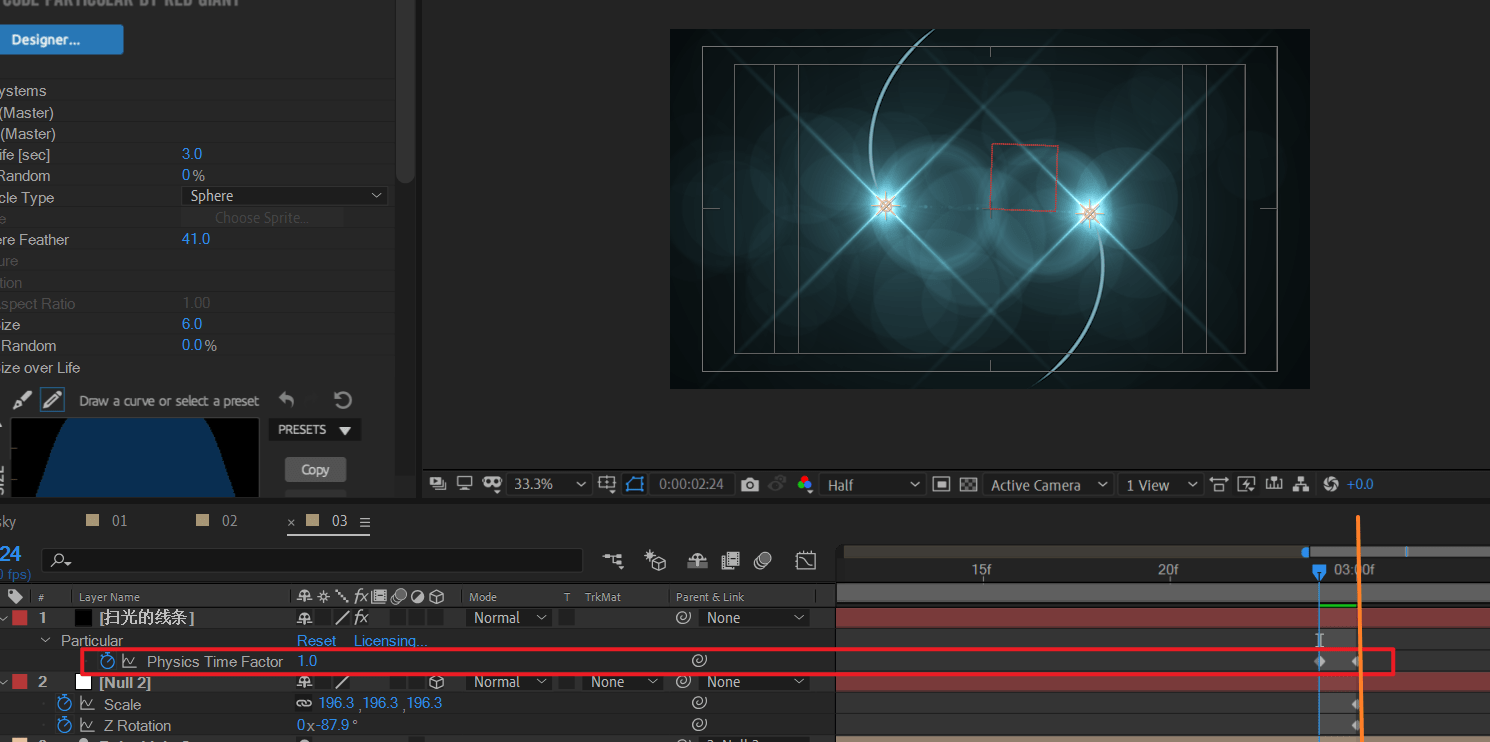Image resolution: width=1490 pixels, height=742 pixels.
Task: Show channel and color management icon
Action: [805, 484]
